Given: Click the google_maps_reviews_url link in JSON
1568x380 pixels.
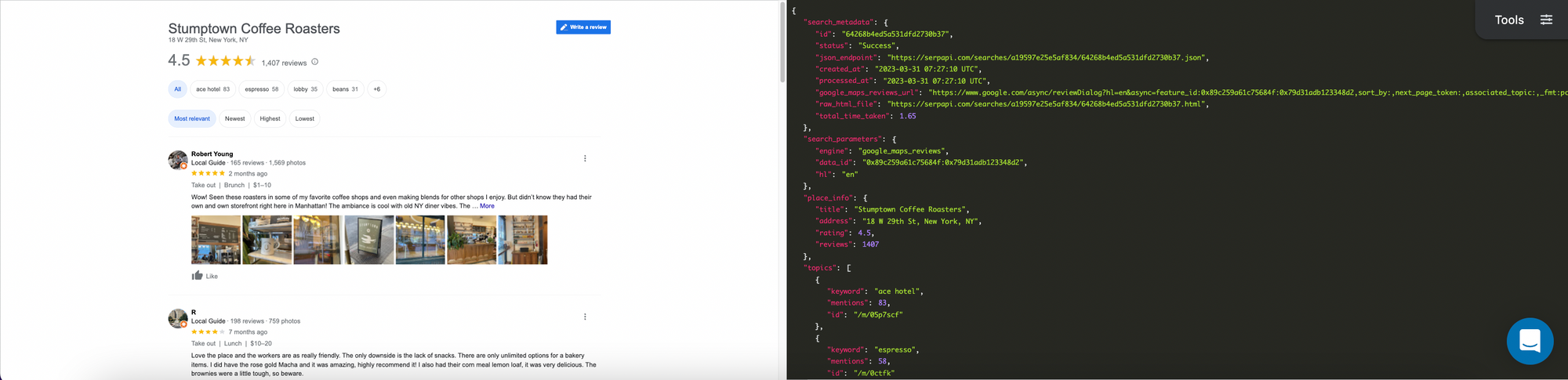Looking at the screenshot, I should tap(1248, 92).
